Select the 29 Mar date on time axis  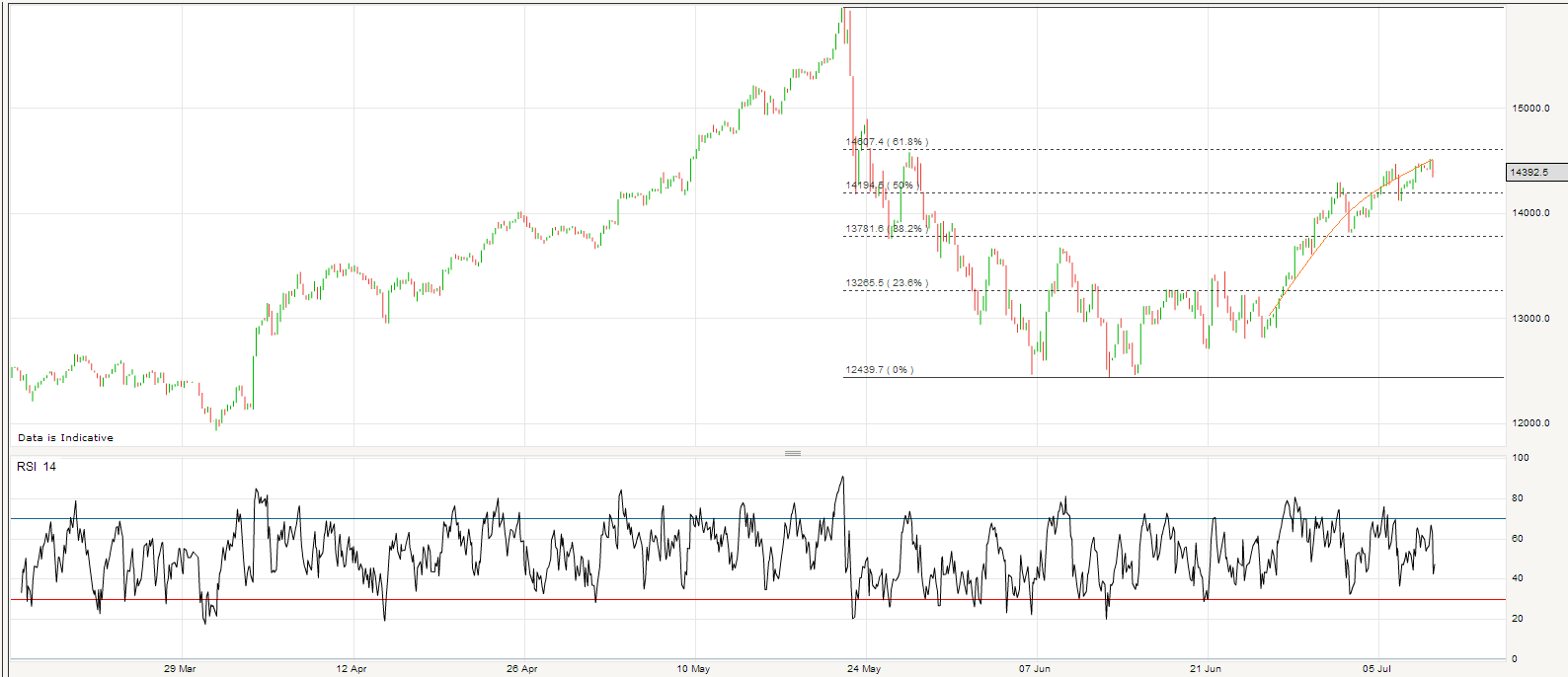pyautogui.click(x=180, y=669)
